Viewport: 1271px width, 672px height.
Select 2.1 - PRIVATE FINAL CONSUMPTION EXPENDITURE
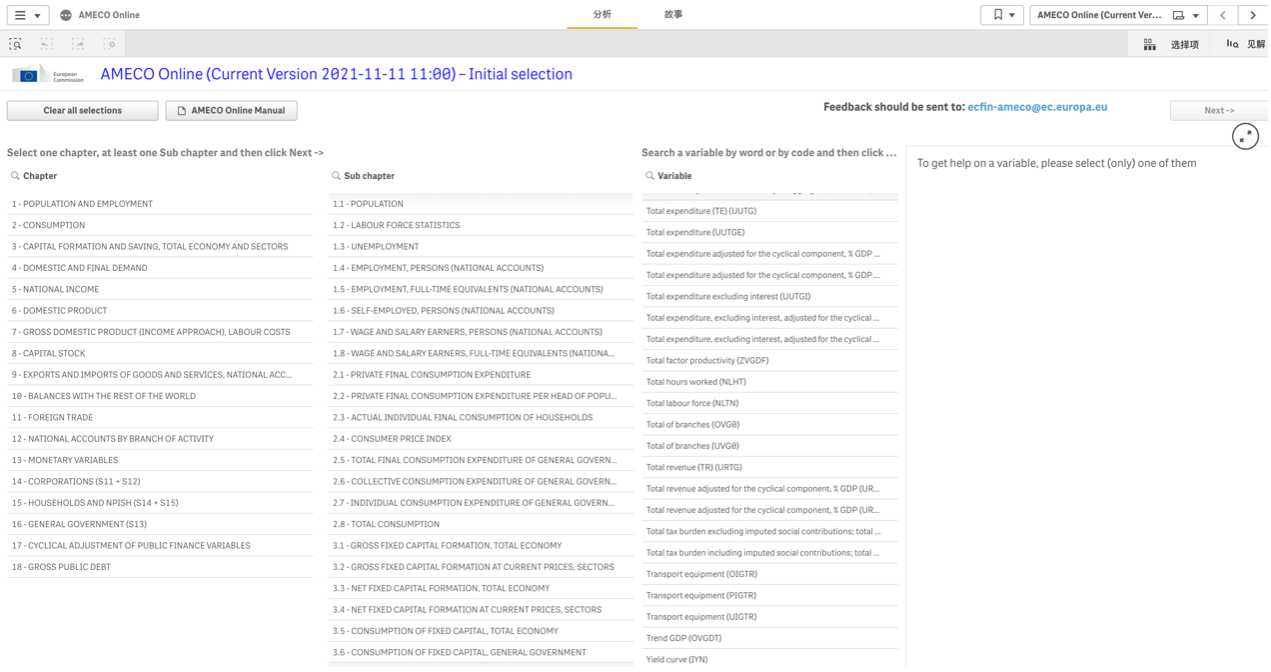pyautogui.click(x=481, y=375)
